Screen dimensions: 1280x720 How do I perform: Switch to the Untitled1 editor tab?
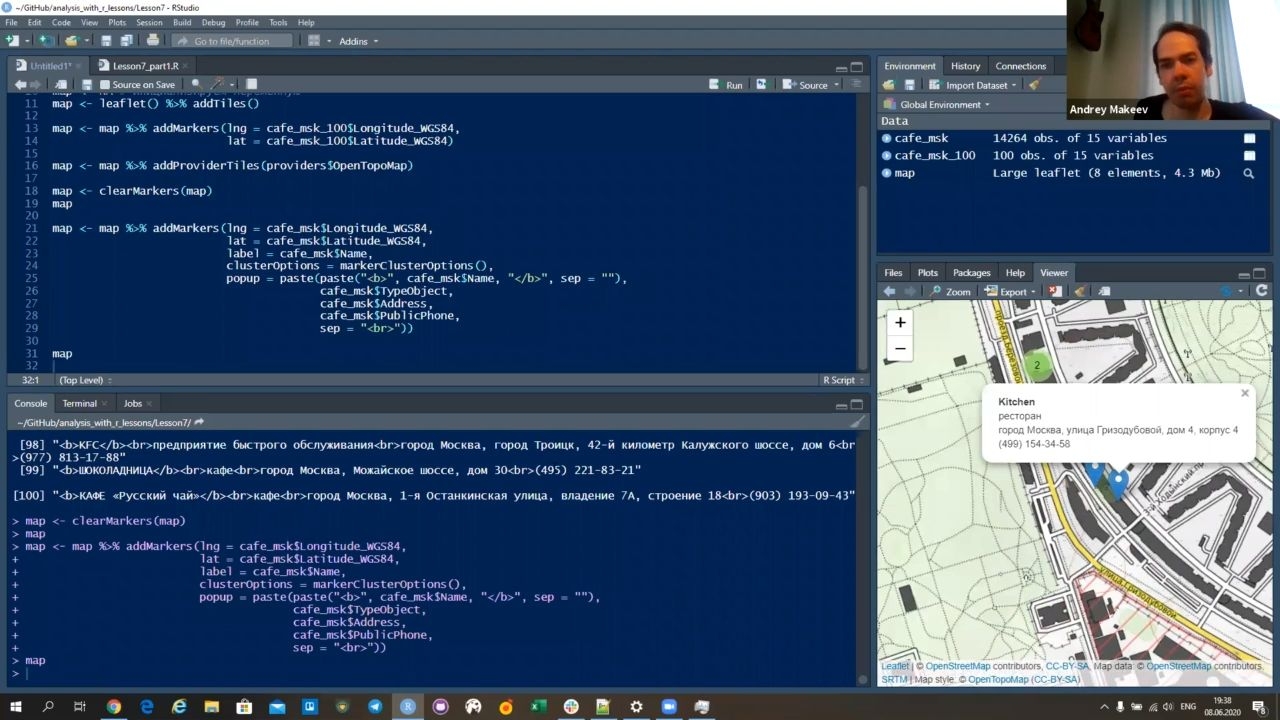[x=50, y=66]
